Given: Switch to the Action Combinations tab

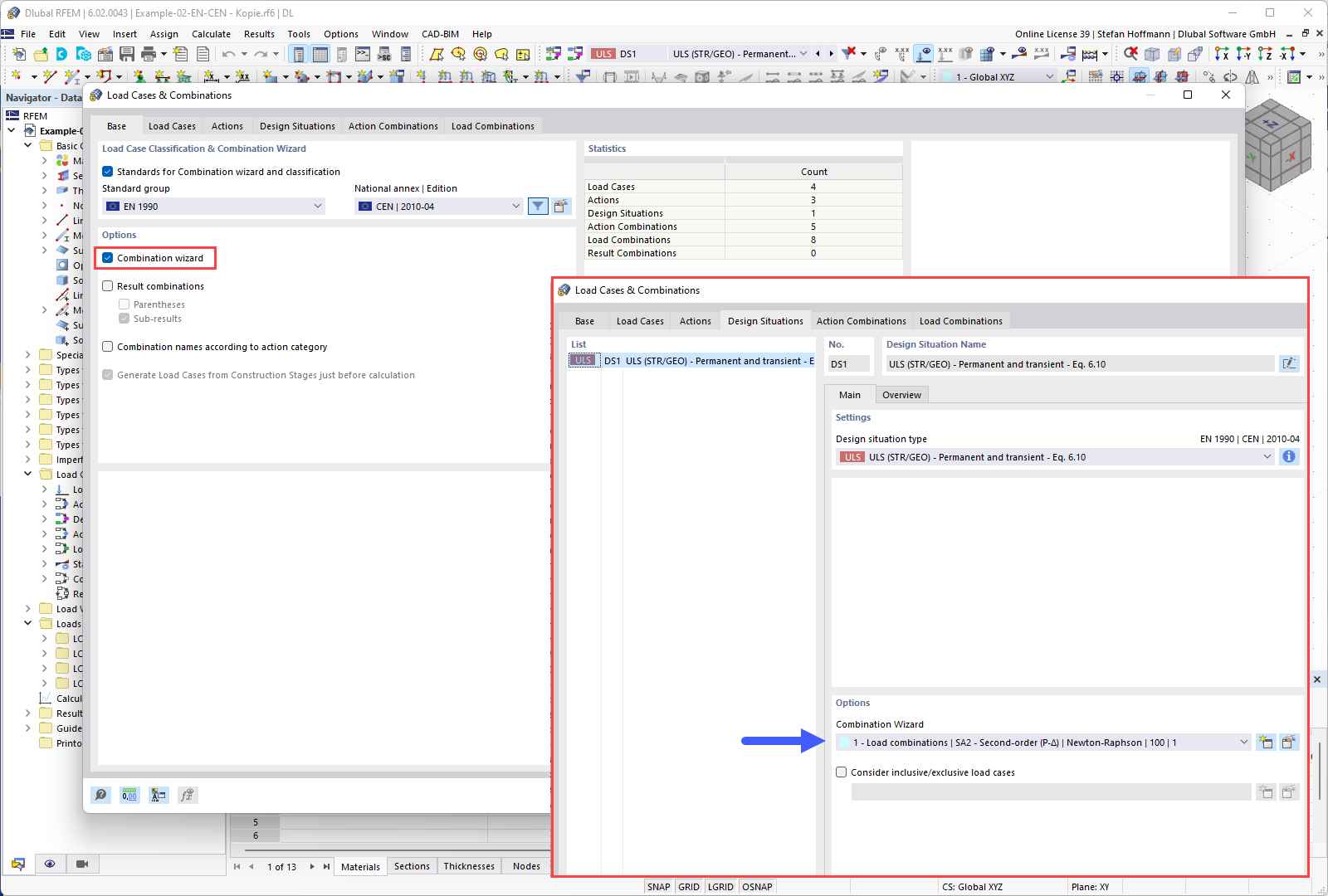Looking at the screenshot, I should pos(861,321).
